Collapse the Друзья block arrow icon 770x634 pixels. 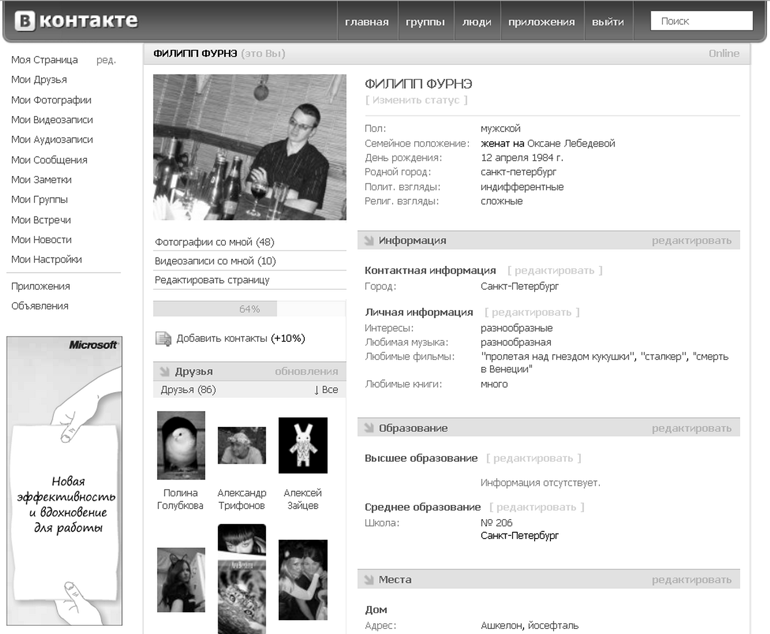coord(163,371)
